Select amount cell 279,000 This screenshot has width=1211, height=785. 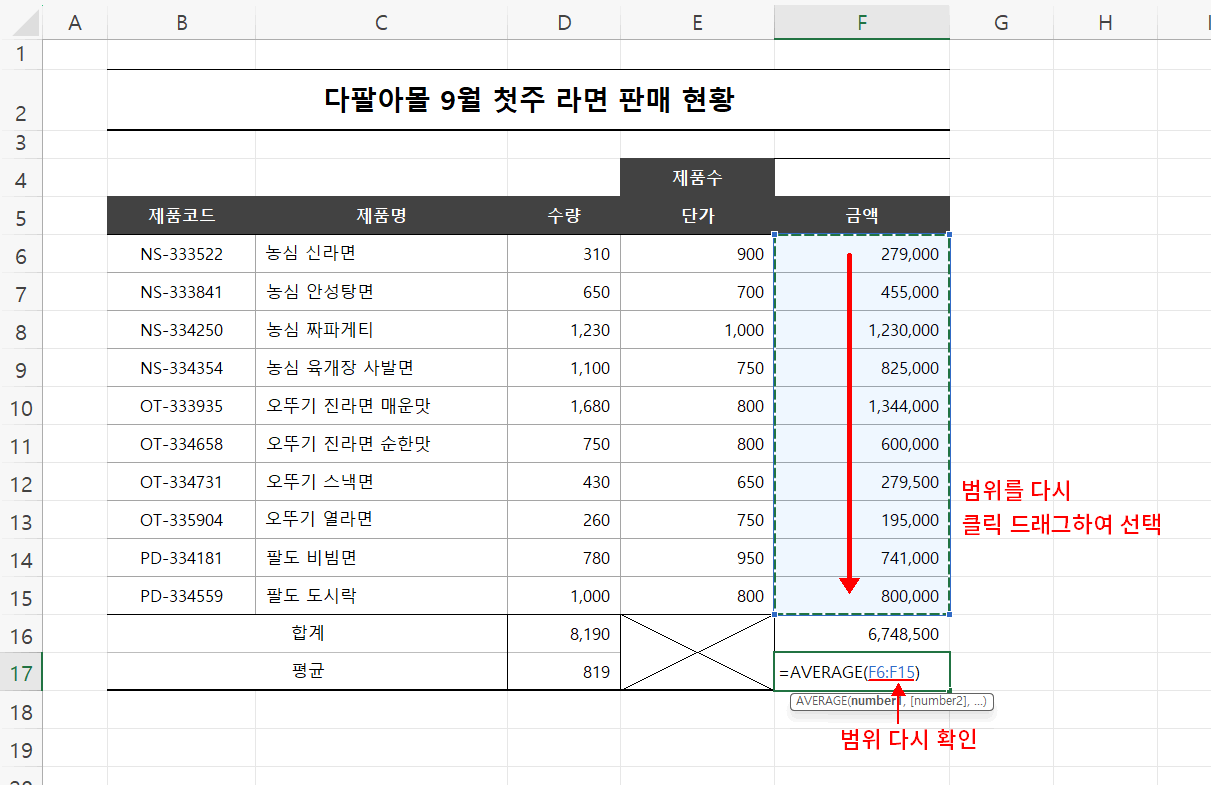(x=862, y=254)
